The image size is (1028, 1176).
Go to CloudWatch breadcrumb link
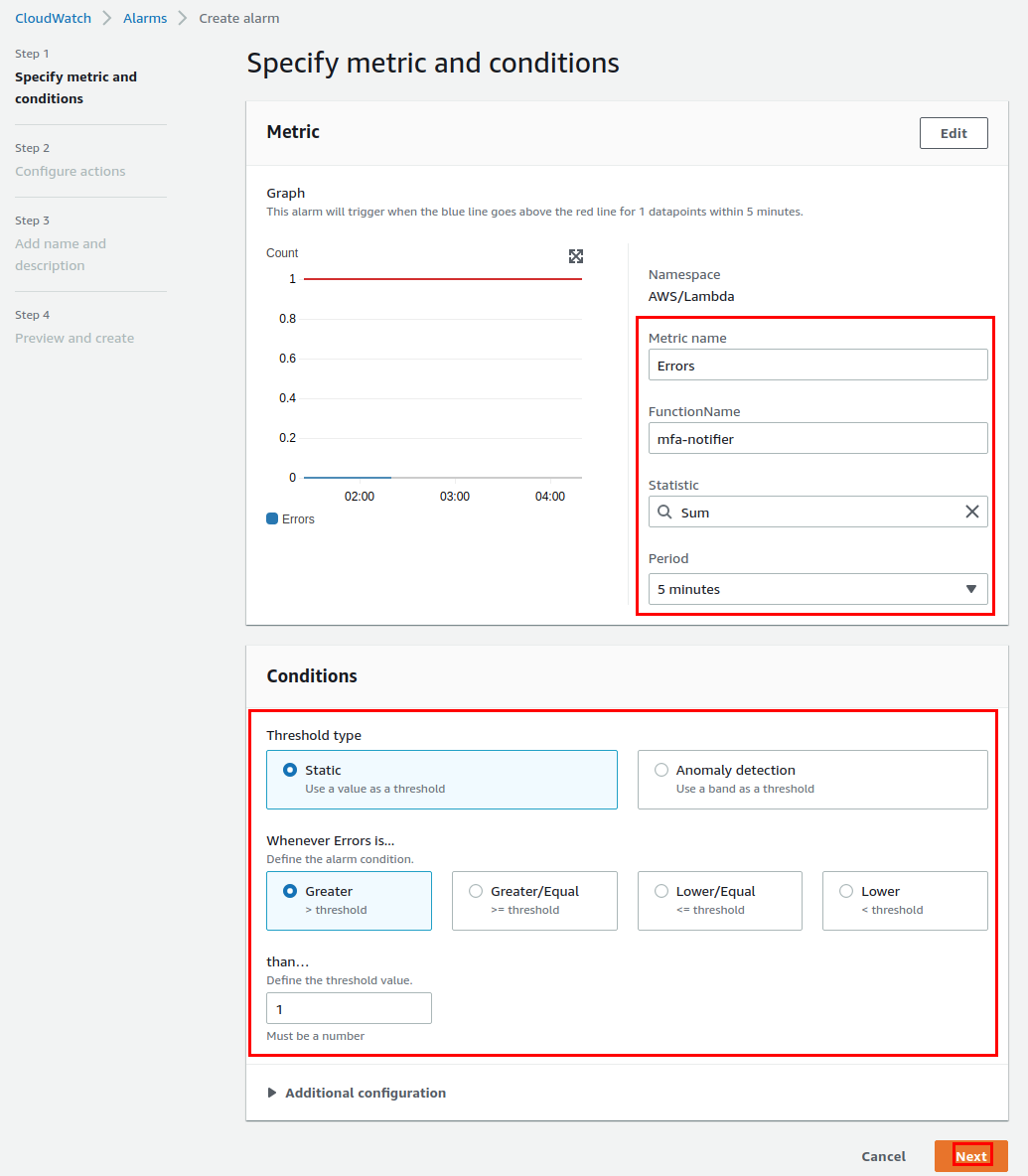pyautogui.click(x=54, y=18)
